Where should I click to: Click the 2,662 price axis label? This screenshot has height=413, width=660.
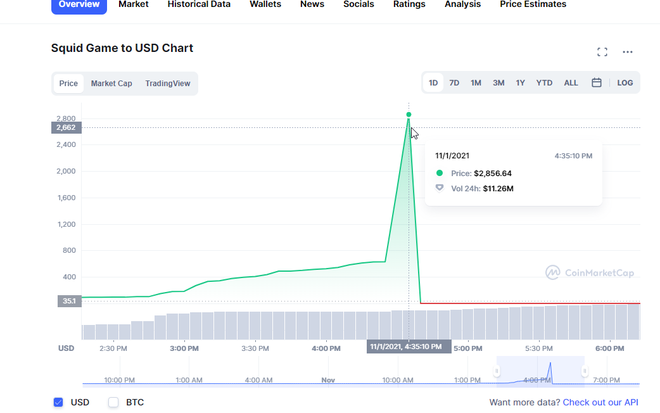tap(66, 128)
